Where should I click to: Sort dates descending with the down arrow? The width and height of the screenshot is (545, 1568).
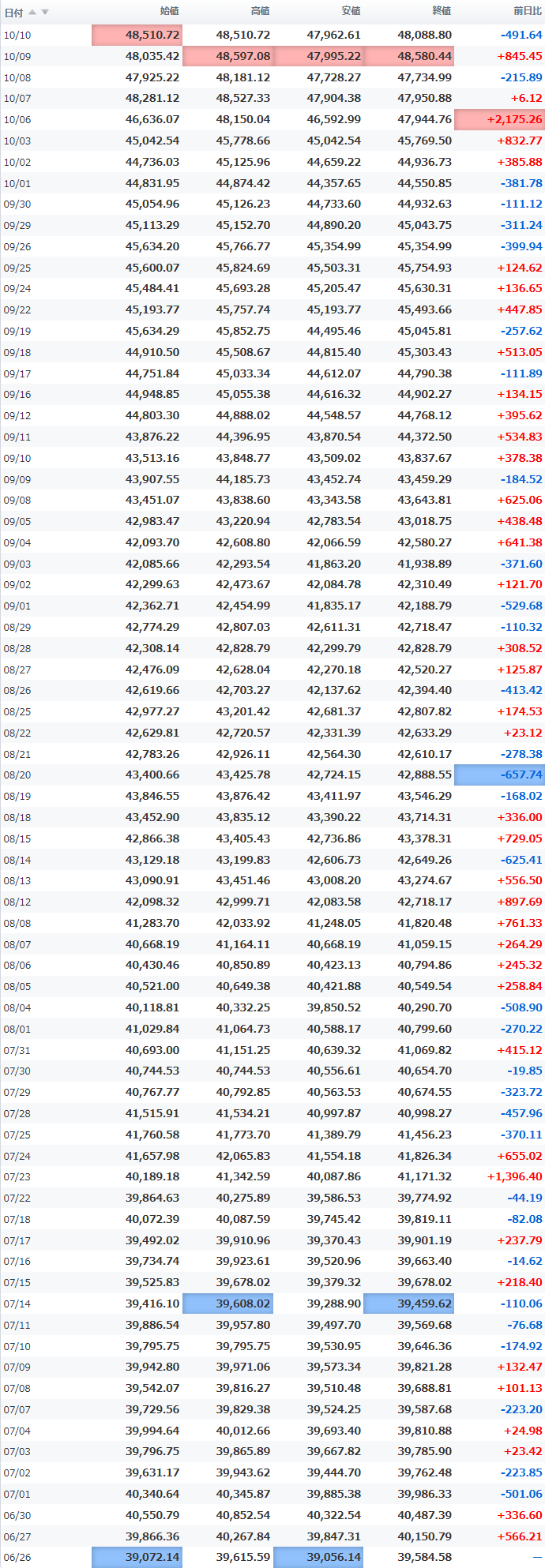click(45, 12)
